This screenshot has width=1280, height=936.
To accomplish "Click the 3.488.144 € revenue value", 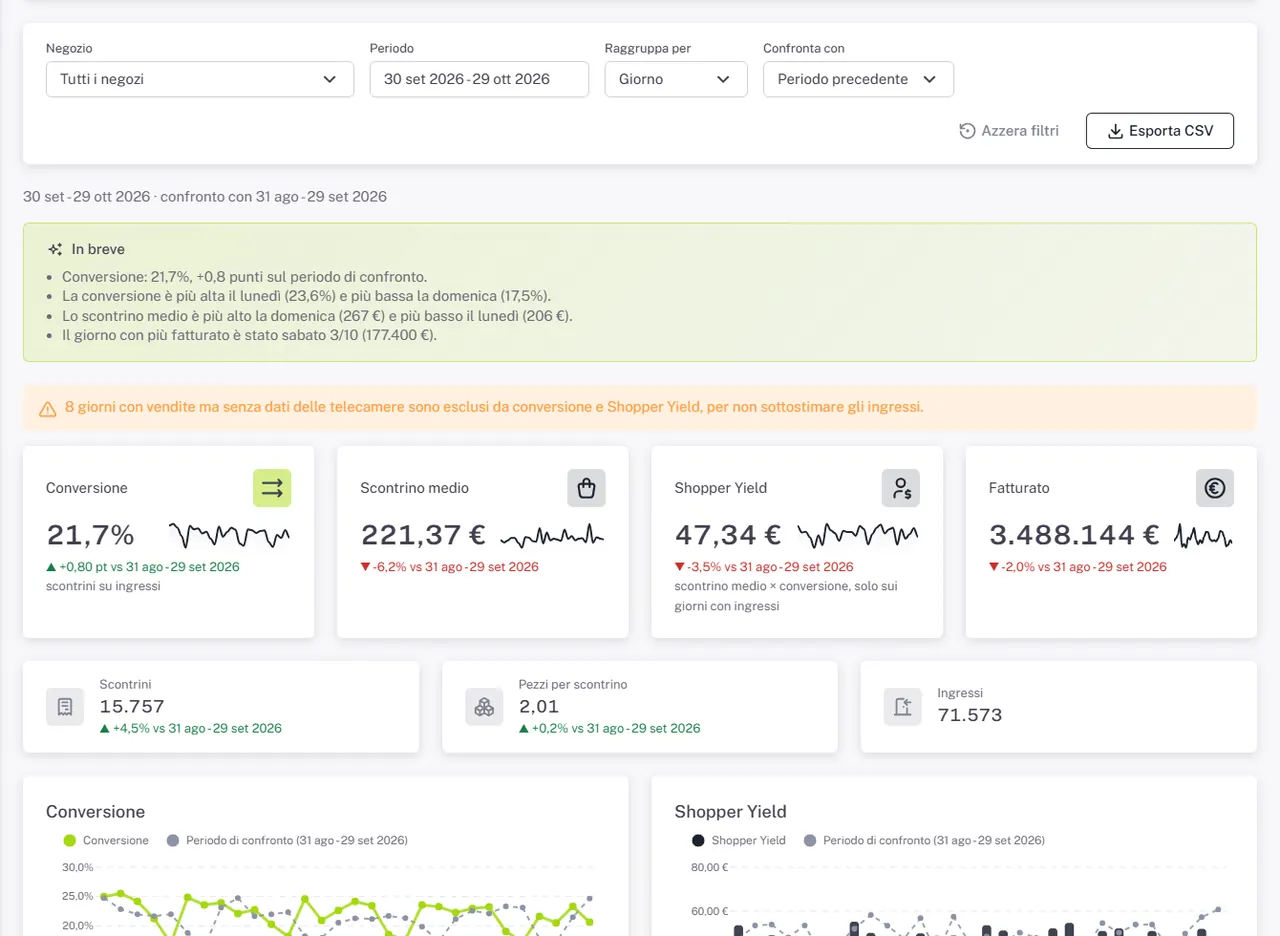I will [x=1074, y=535].
